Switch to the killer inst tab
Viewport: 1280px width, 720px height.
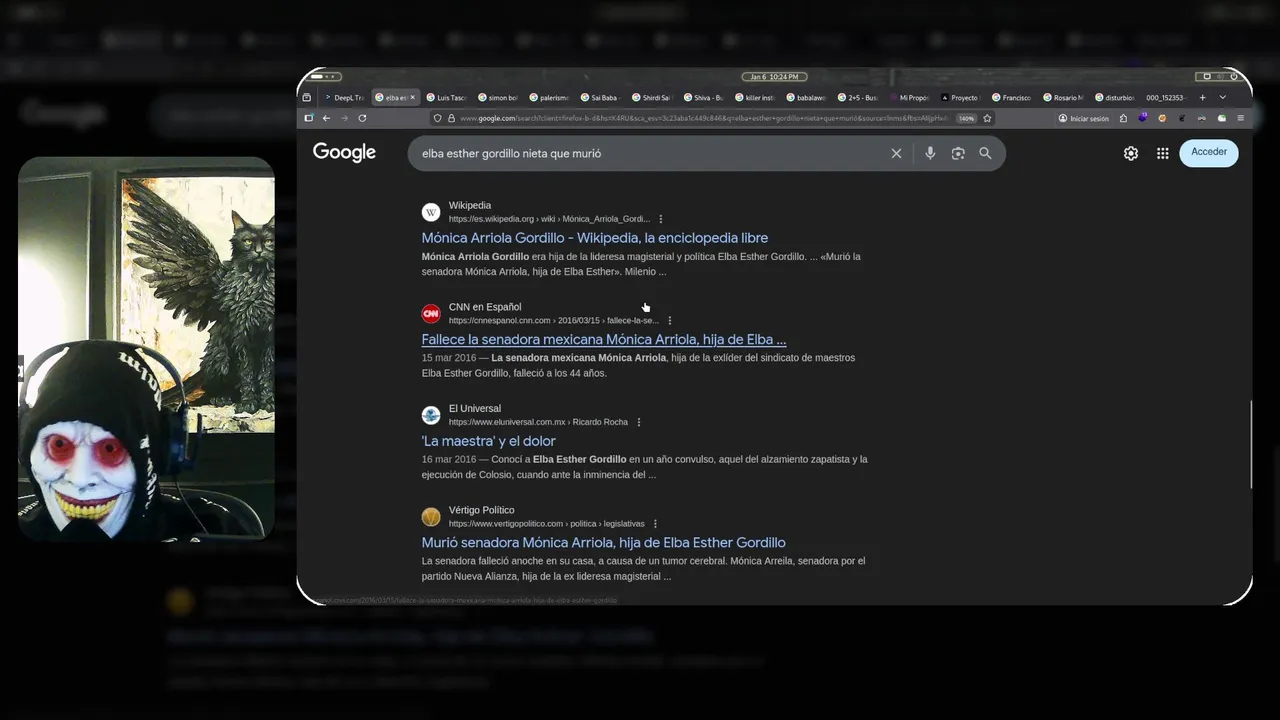[x=758, y=98]
